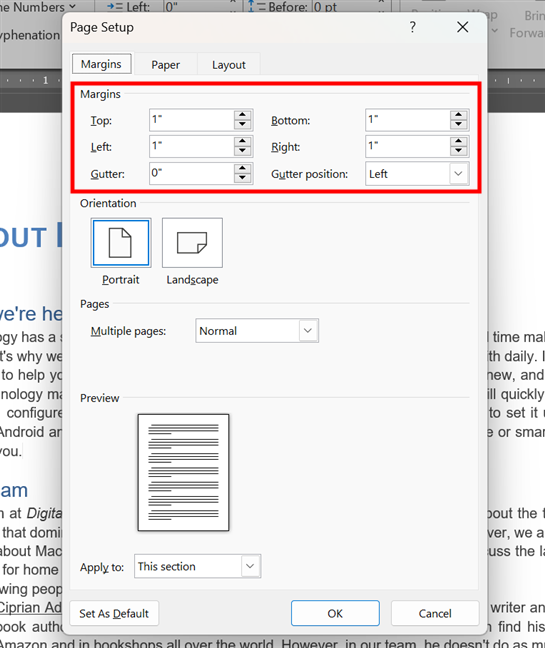Click the OK button
Viewport: 545px width, 648px height.
(x=335, y=613)
